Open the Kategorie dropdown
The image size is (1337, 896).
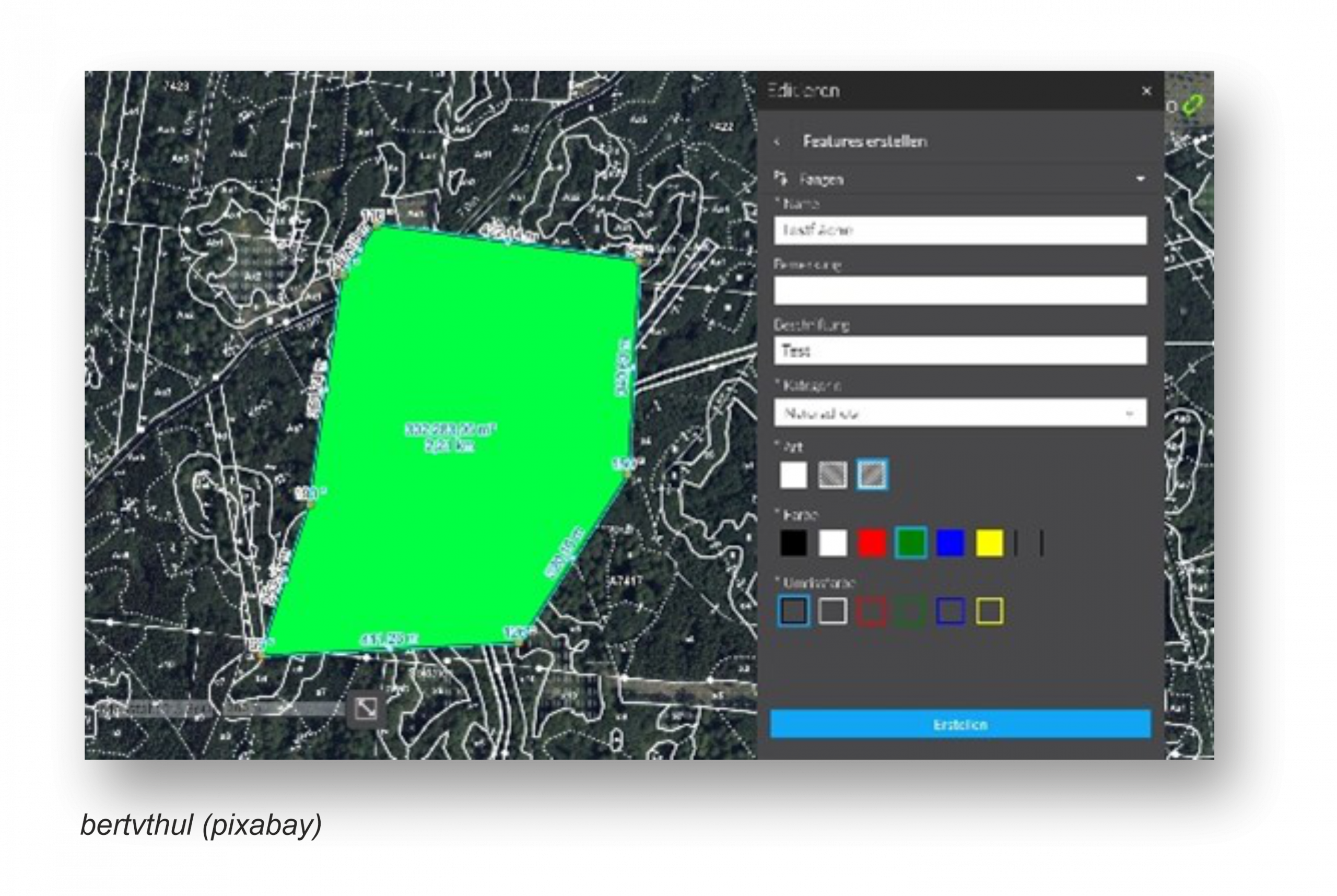click(x=960, y=413)
